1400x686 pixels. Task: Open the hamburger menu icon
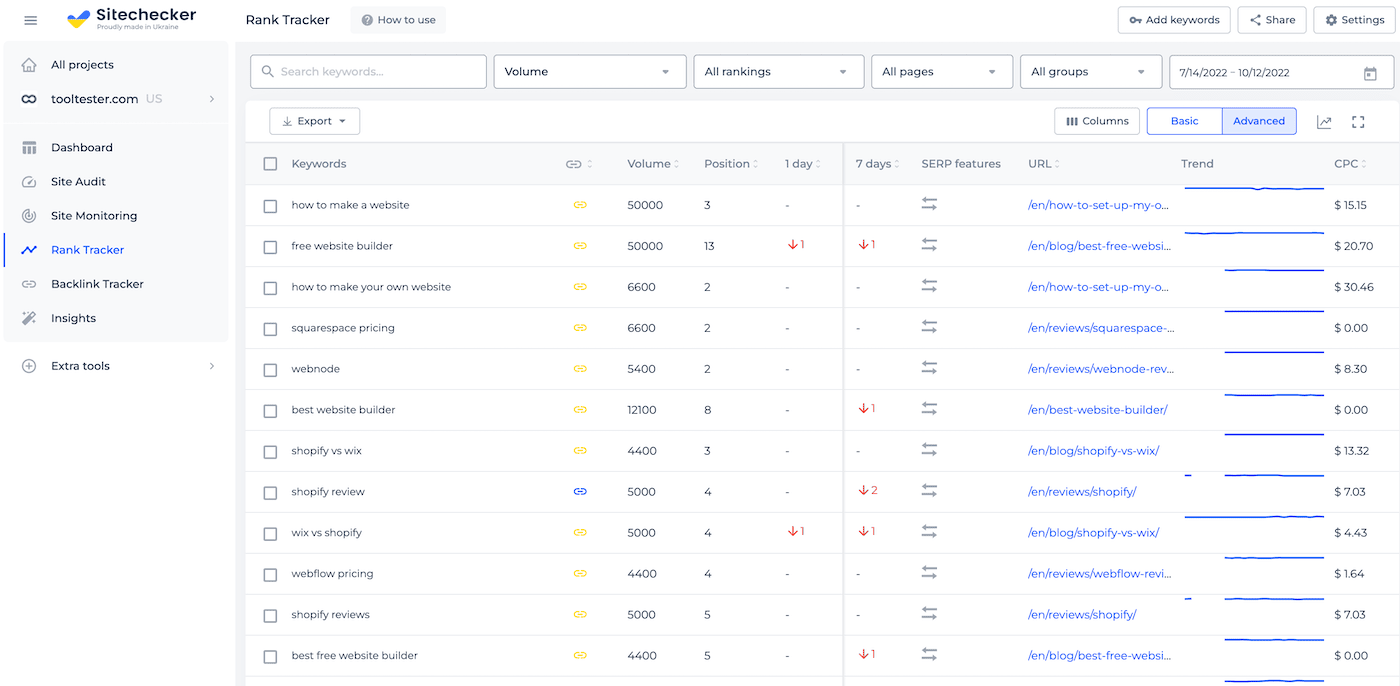30,20
